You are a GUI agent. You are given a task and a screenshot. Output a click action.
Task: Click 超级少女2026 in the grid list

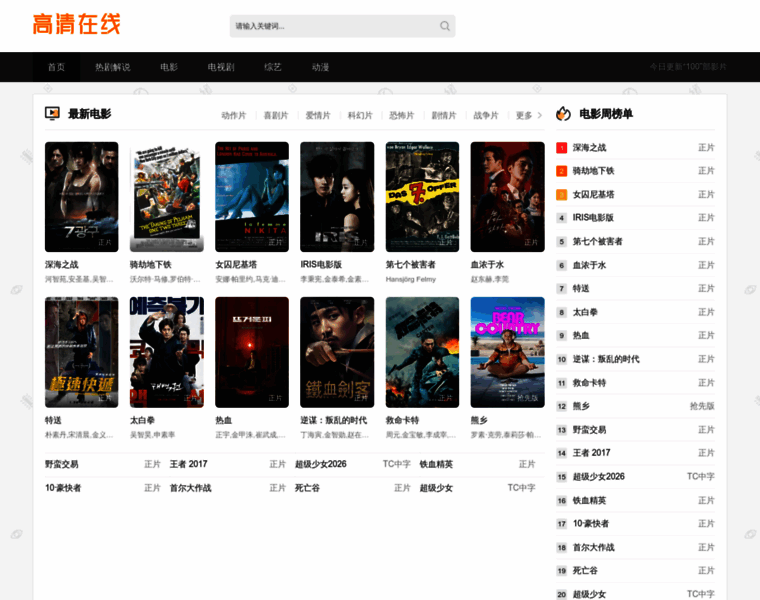pyautogui.click(x=321, y=464)
